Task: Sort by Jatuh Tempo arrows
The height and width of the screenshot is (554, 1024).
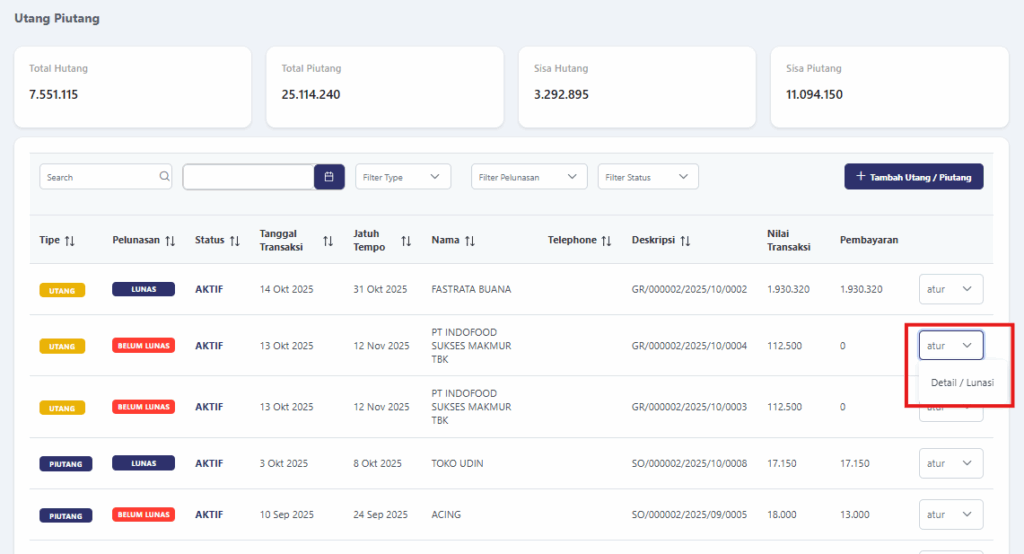Action: (406, 241)
